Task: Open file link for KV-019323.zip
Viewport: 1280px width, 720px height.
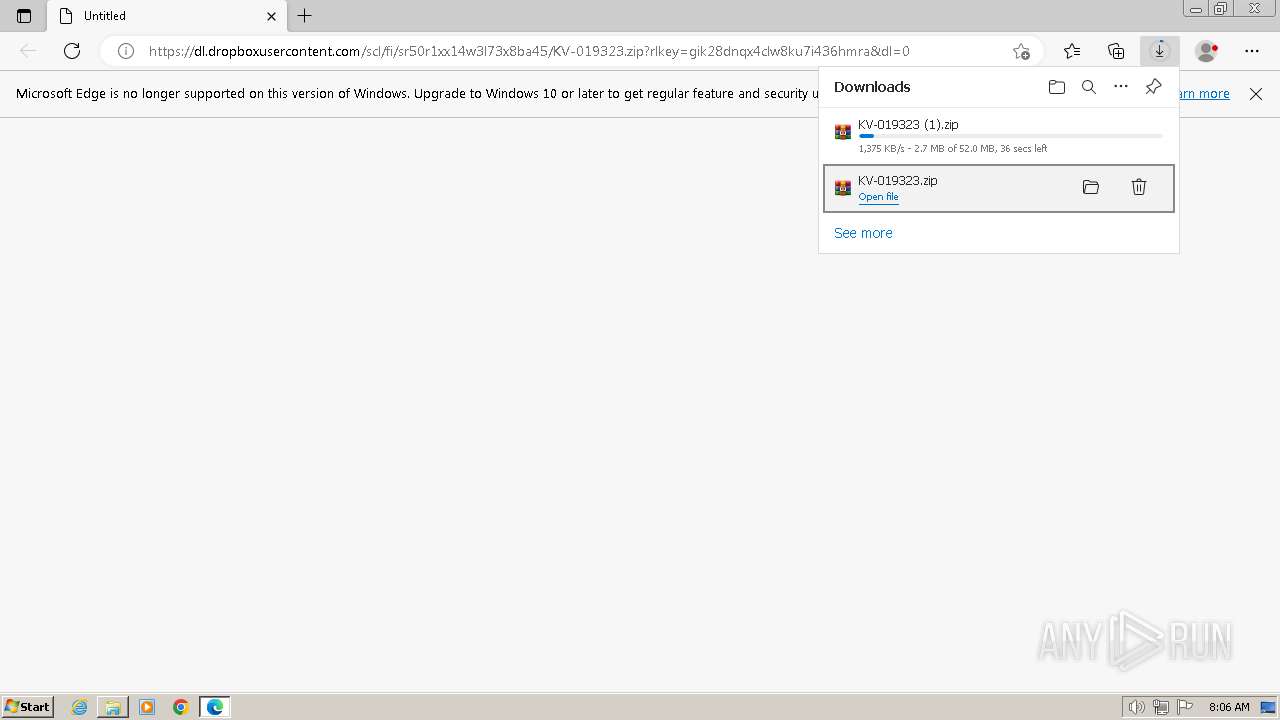Action: 878,197
